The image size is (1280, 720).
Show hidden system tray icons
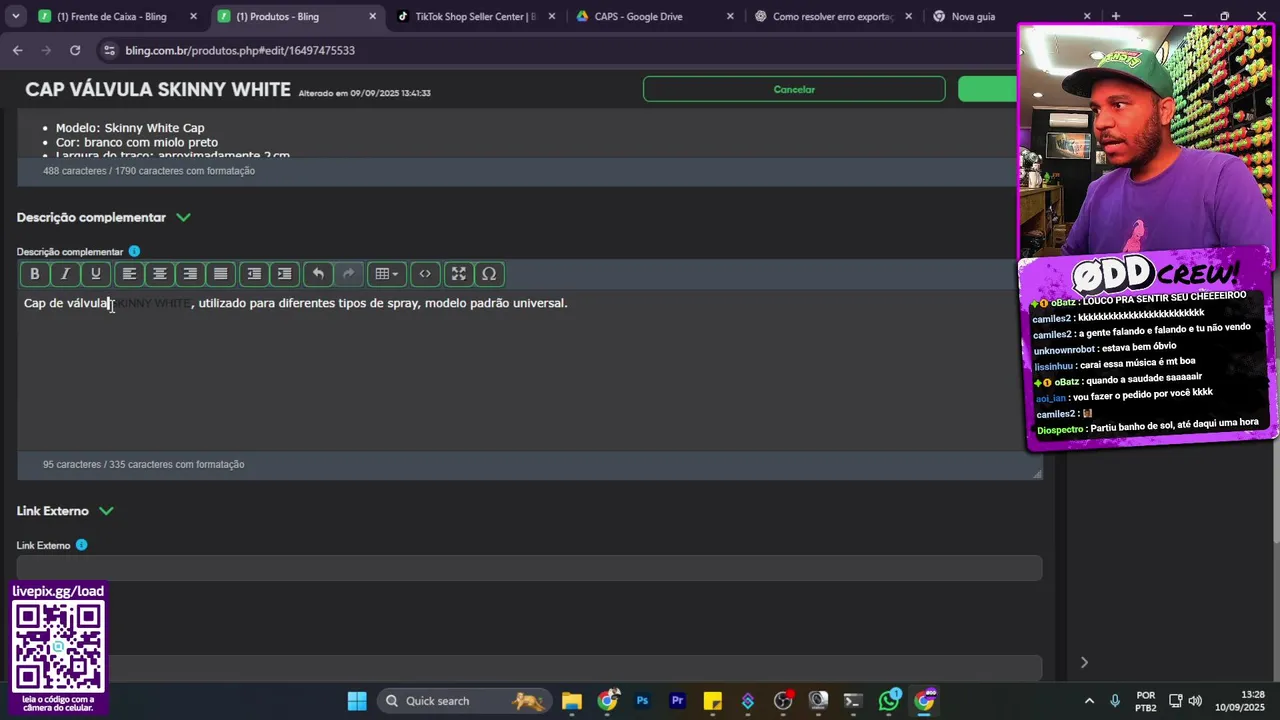pos(1089,701)
